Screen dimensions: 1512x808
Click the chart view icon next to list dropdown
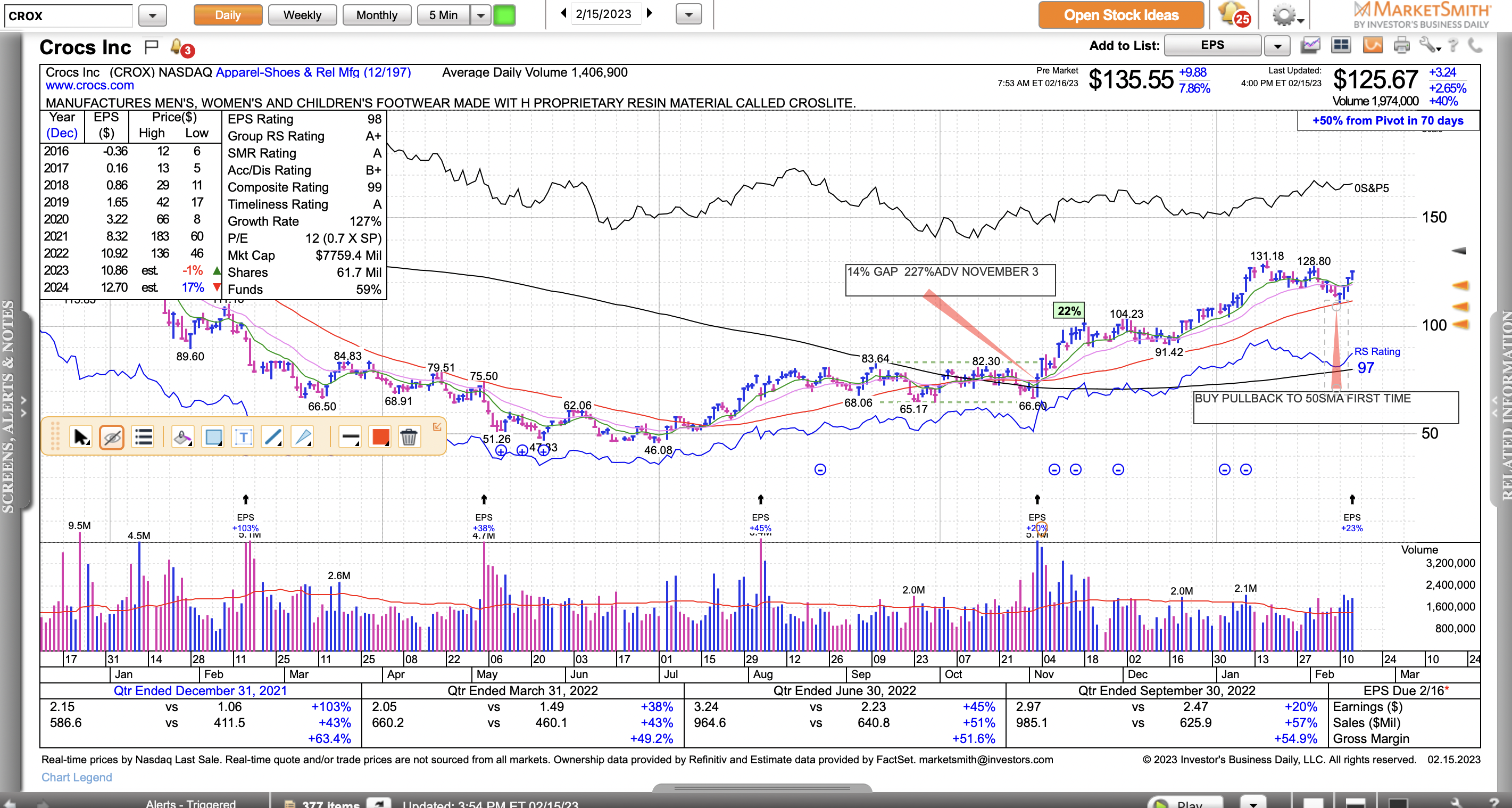coord(1310,45)
